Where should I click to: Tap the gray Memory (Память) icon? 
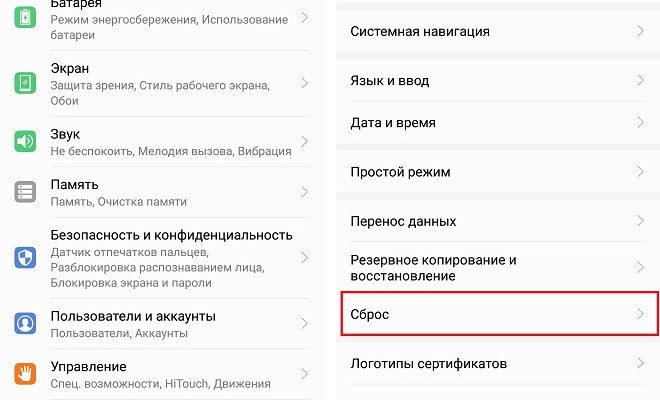[25, 192]
